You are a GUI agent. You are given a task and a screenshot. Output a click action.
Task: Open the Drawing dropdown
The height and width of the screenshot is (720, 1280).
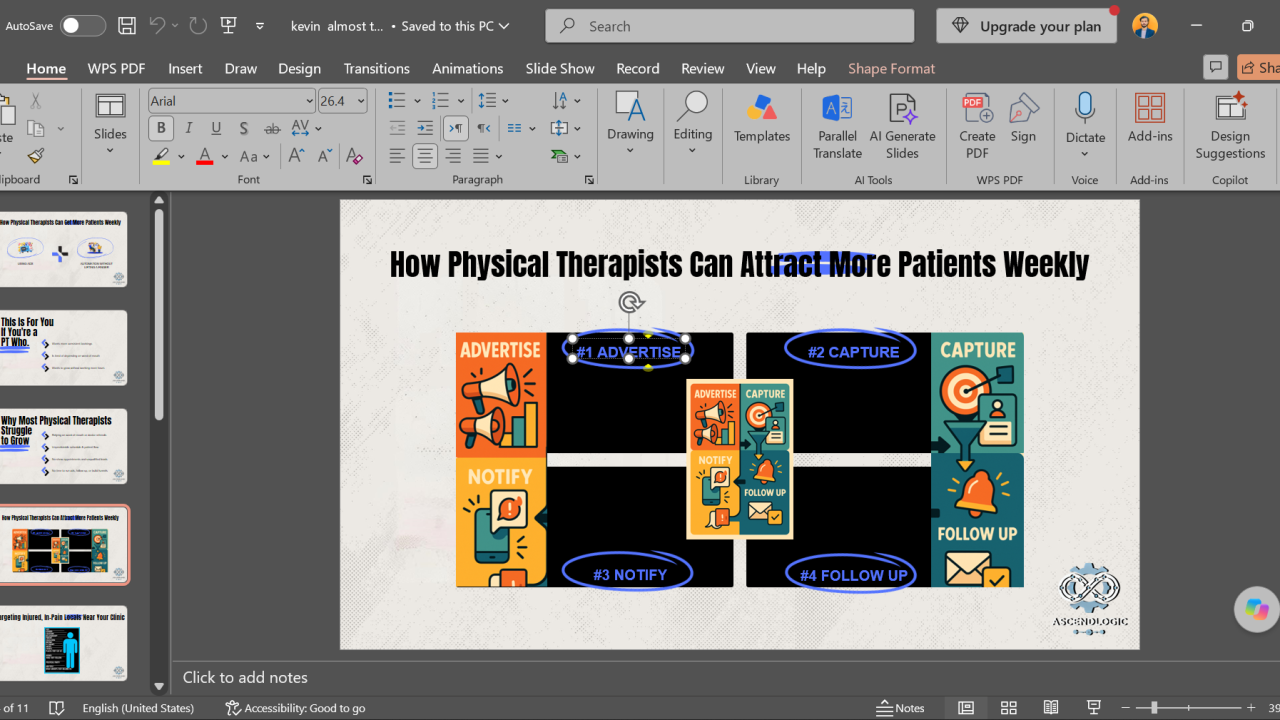(x=630, y=126)
